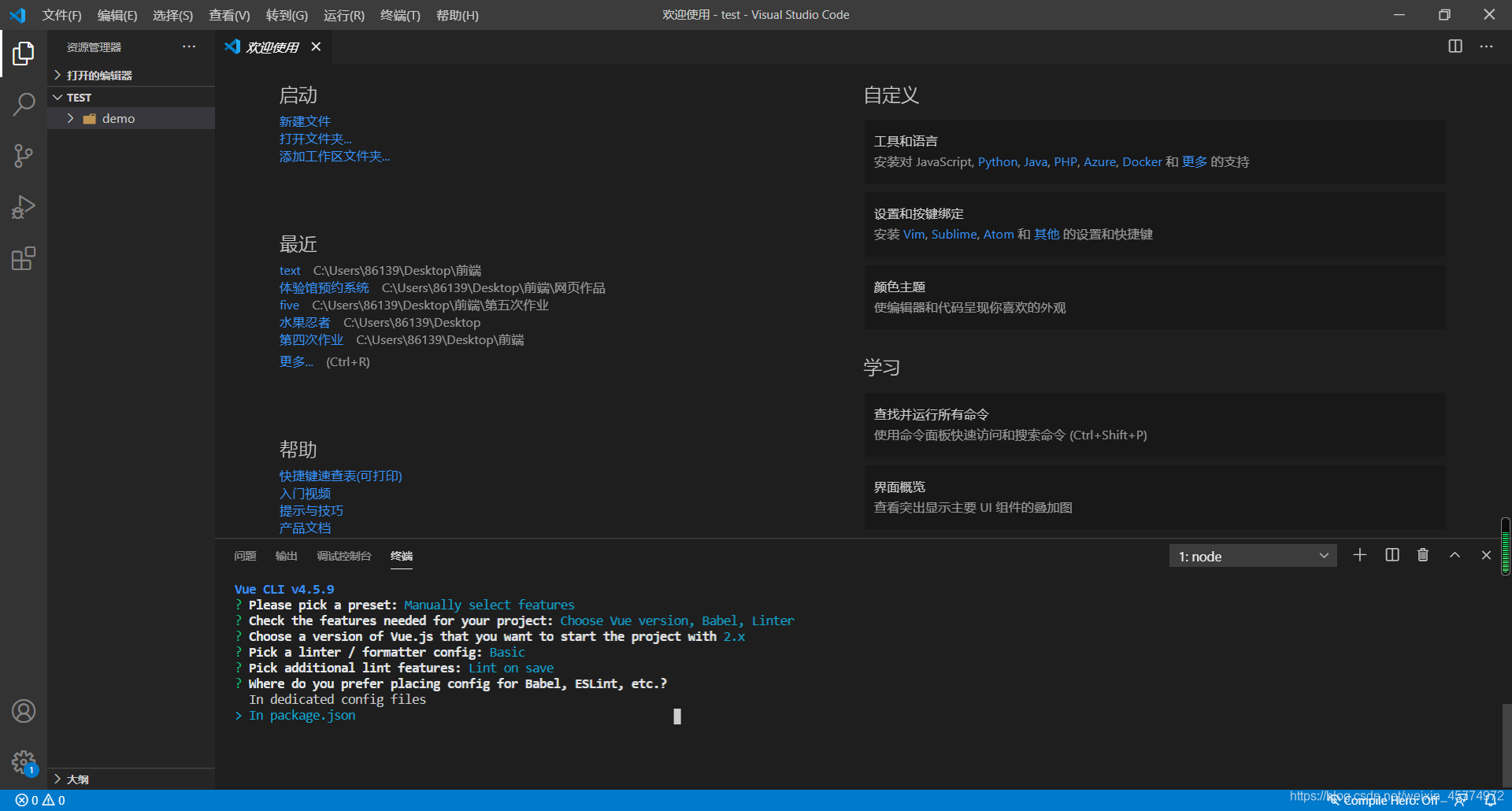Expand the demo folder
The image size is (1512, 811).
131,118
